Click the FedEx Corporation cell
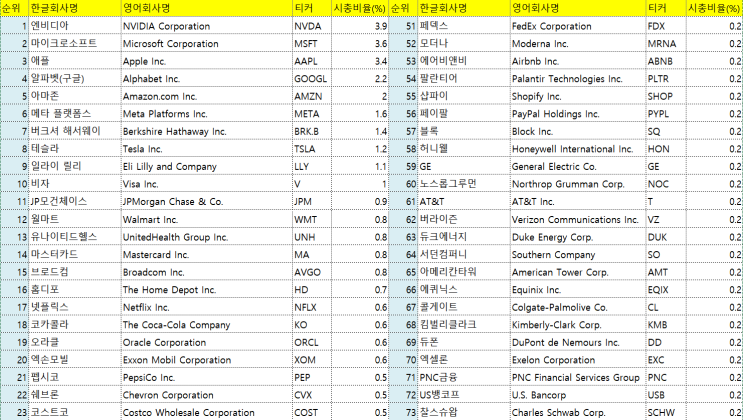743x420 pixels. point(578,26)
